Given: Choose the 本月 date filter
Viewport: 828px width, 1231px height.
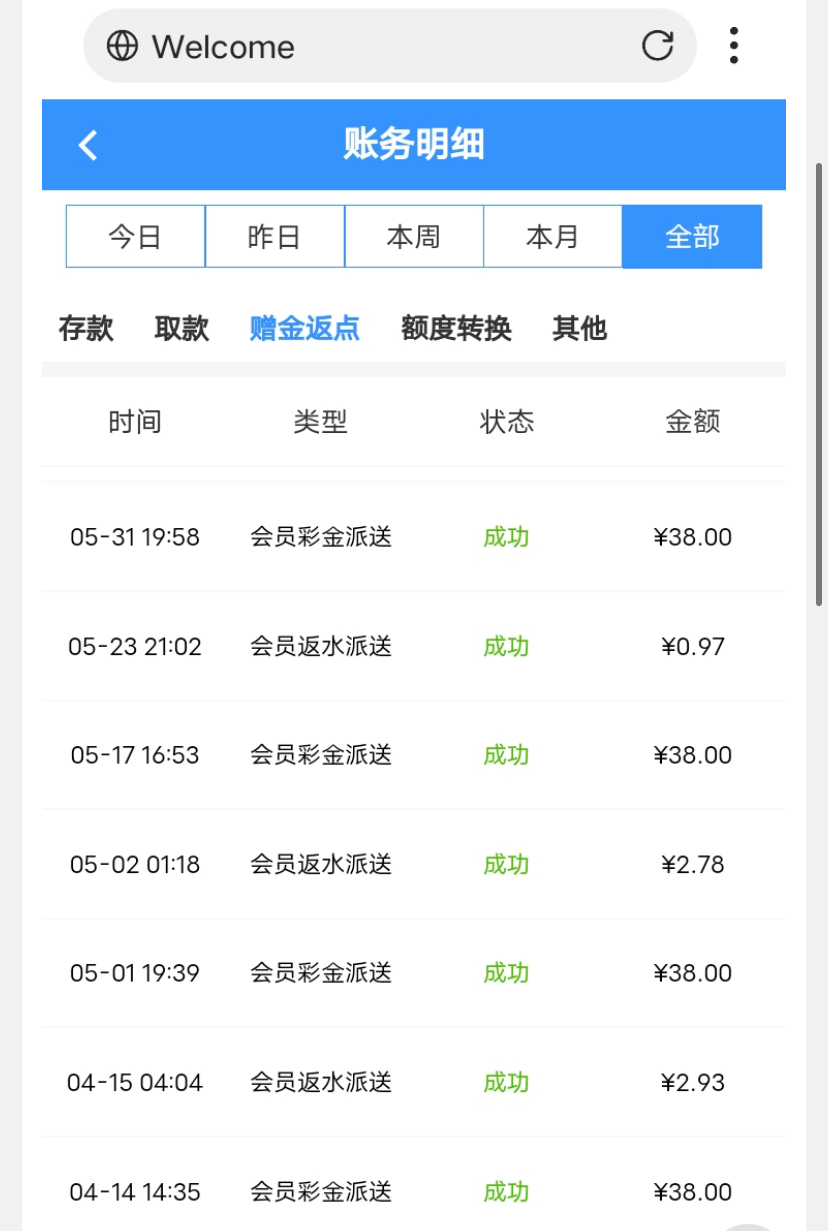Looking at the screenshot, I should click(x=553, y=237).
